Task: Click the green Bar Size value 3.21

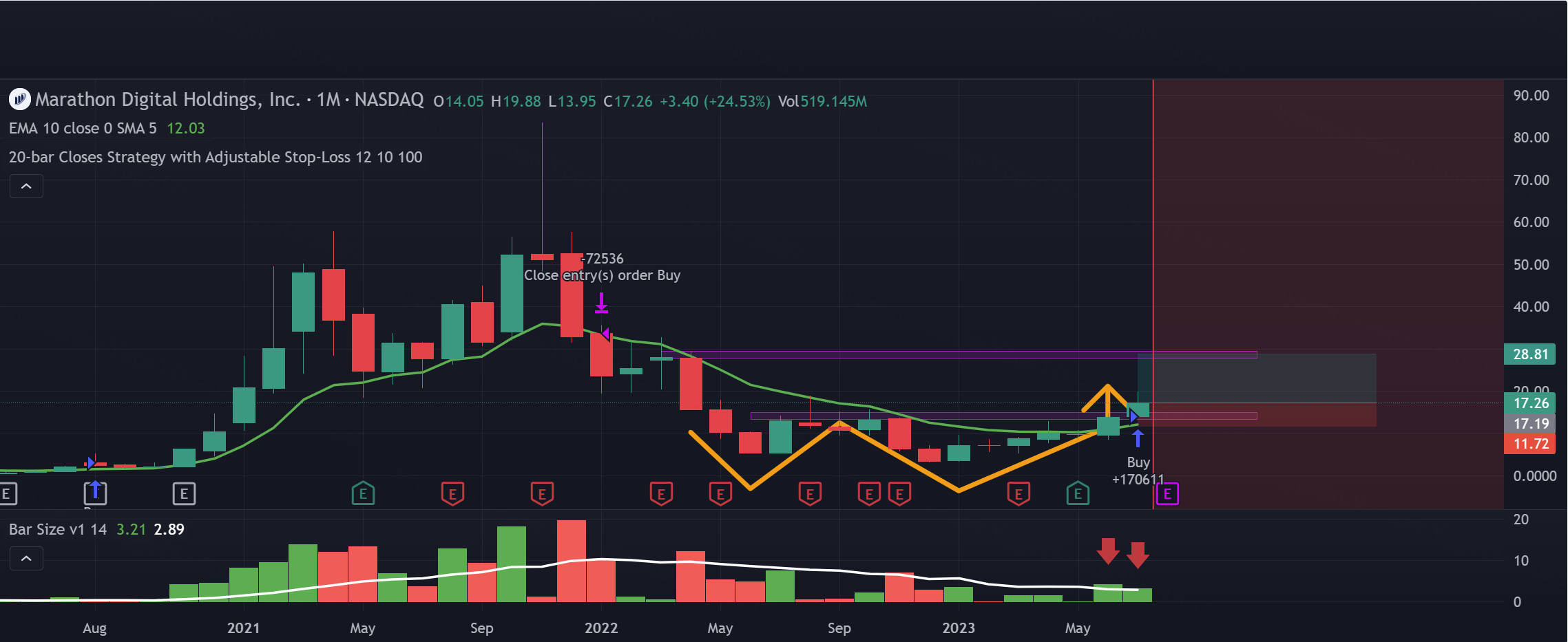Action: pyautogui.click(x=131, y=529)
